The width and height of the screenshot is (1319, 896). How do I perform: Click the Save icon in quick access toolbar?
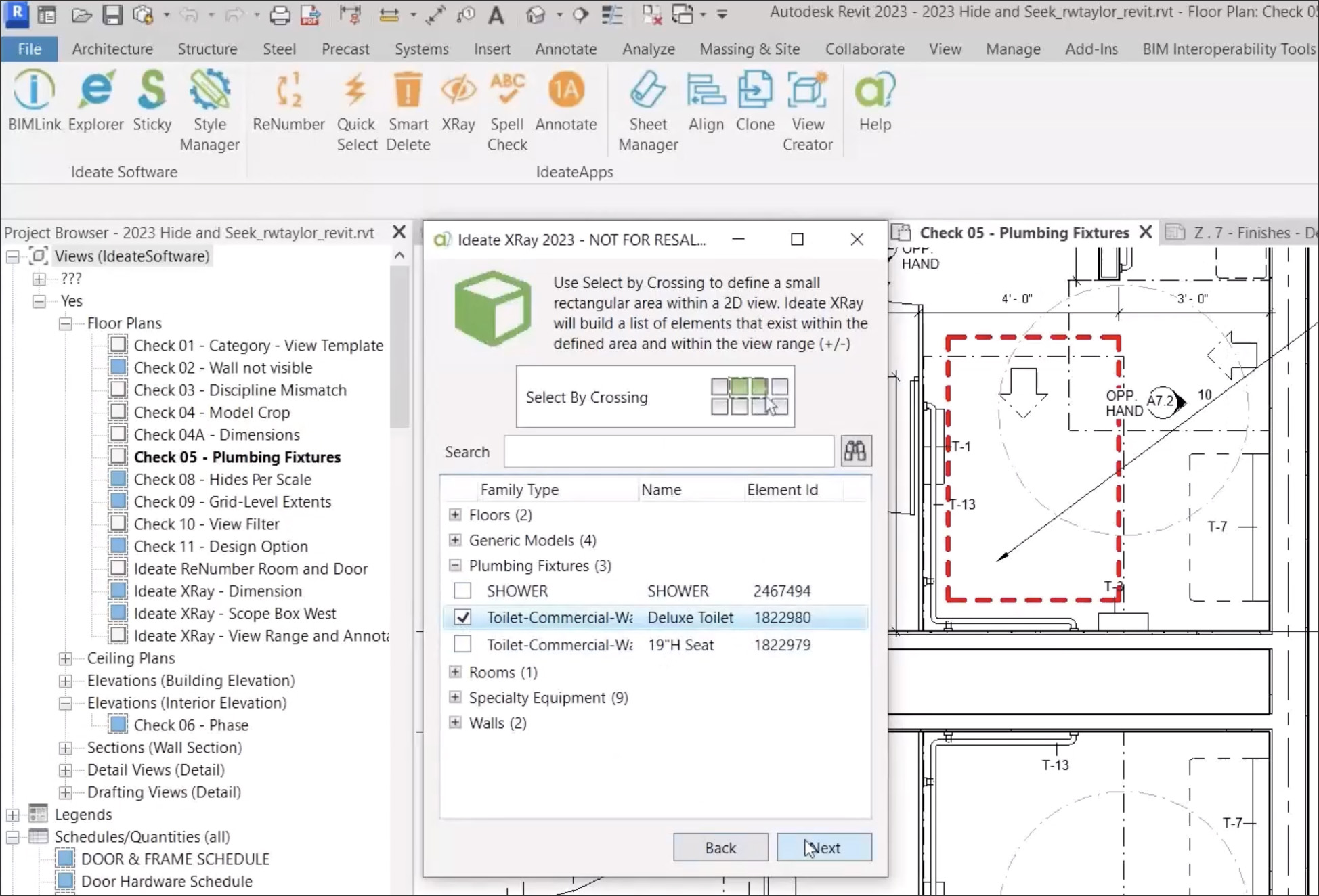[x=112, y=14]
